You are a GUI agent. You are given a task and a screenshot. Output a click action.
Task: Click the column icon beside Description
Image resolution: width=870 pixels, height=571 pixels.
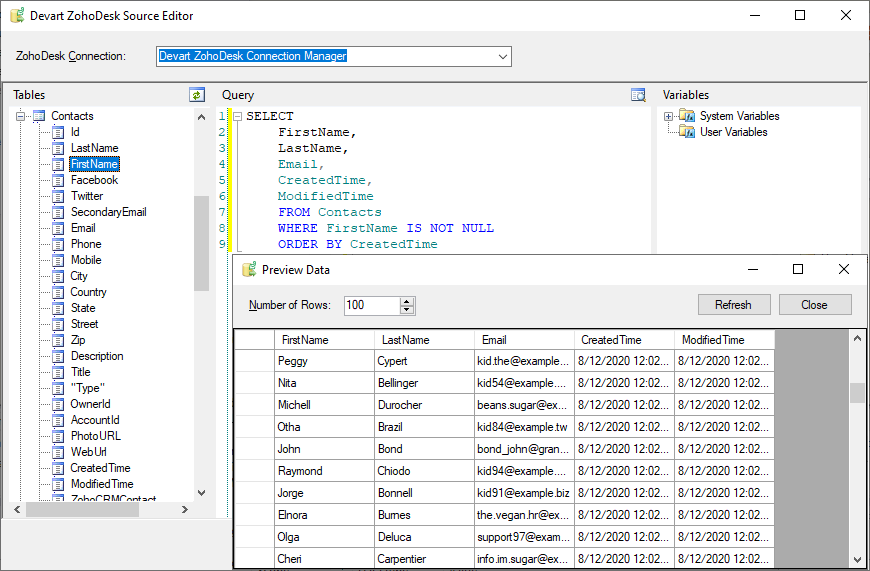(58, 356)
